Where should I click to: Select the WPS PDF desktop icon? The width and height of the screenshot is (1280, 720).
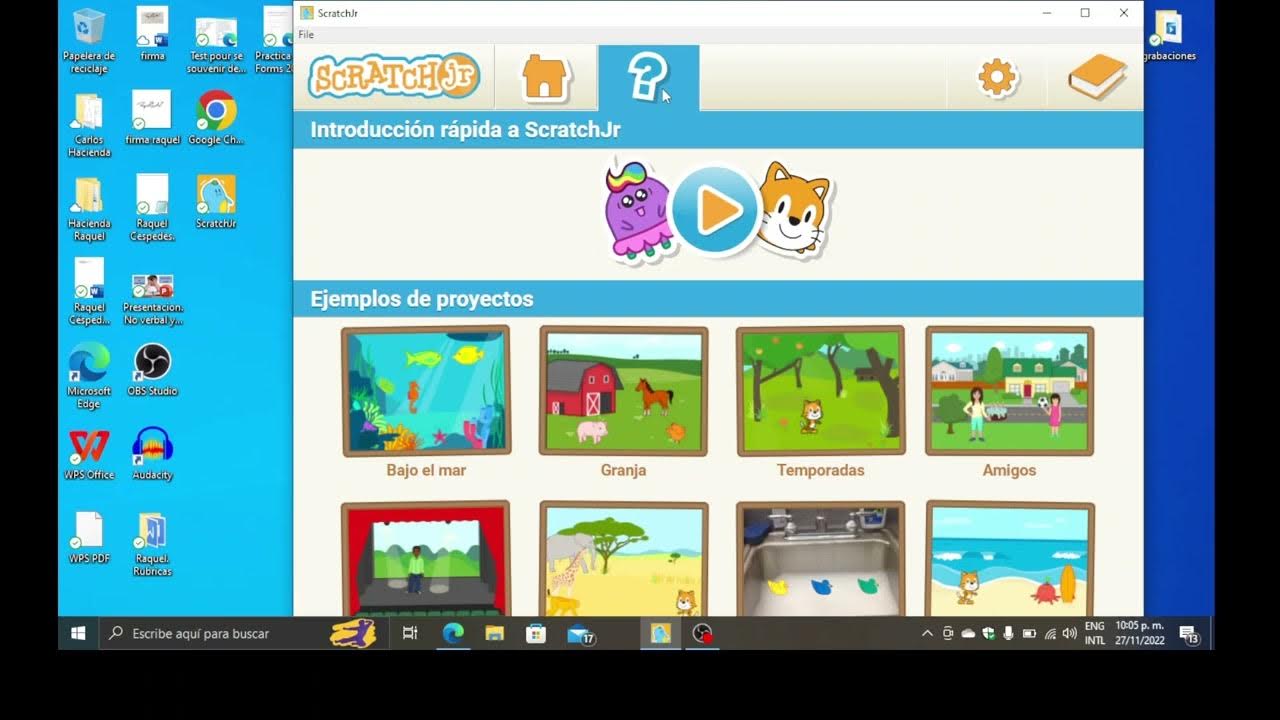click(x=89, y=538)
